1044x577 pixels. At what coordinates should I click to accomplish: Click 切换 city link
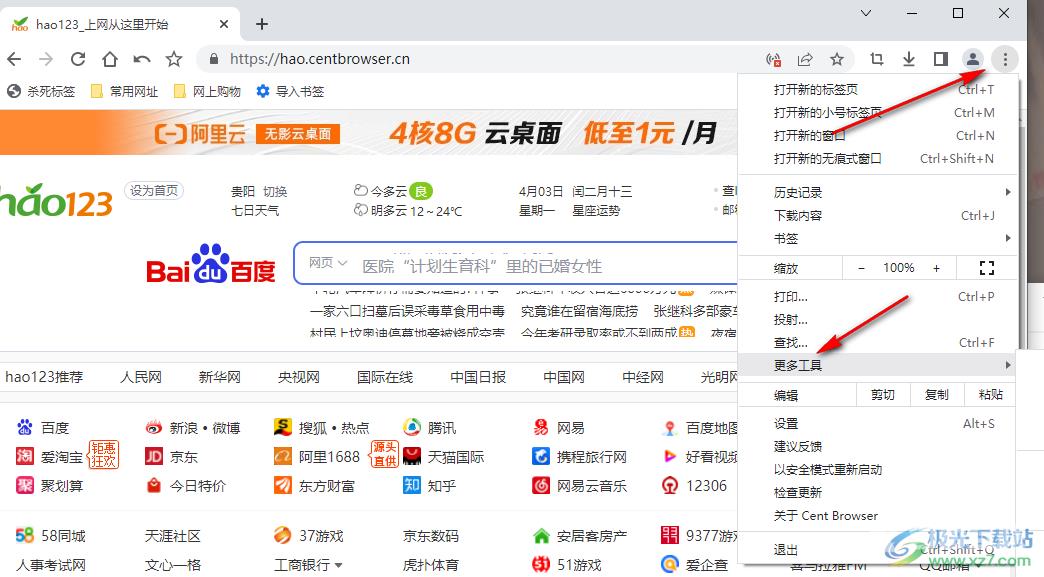coord(275,192)
